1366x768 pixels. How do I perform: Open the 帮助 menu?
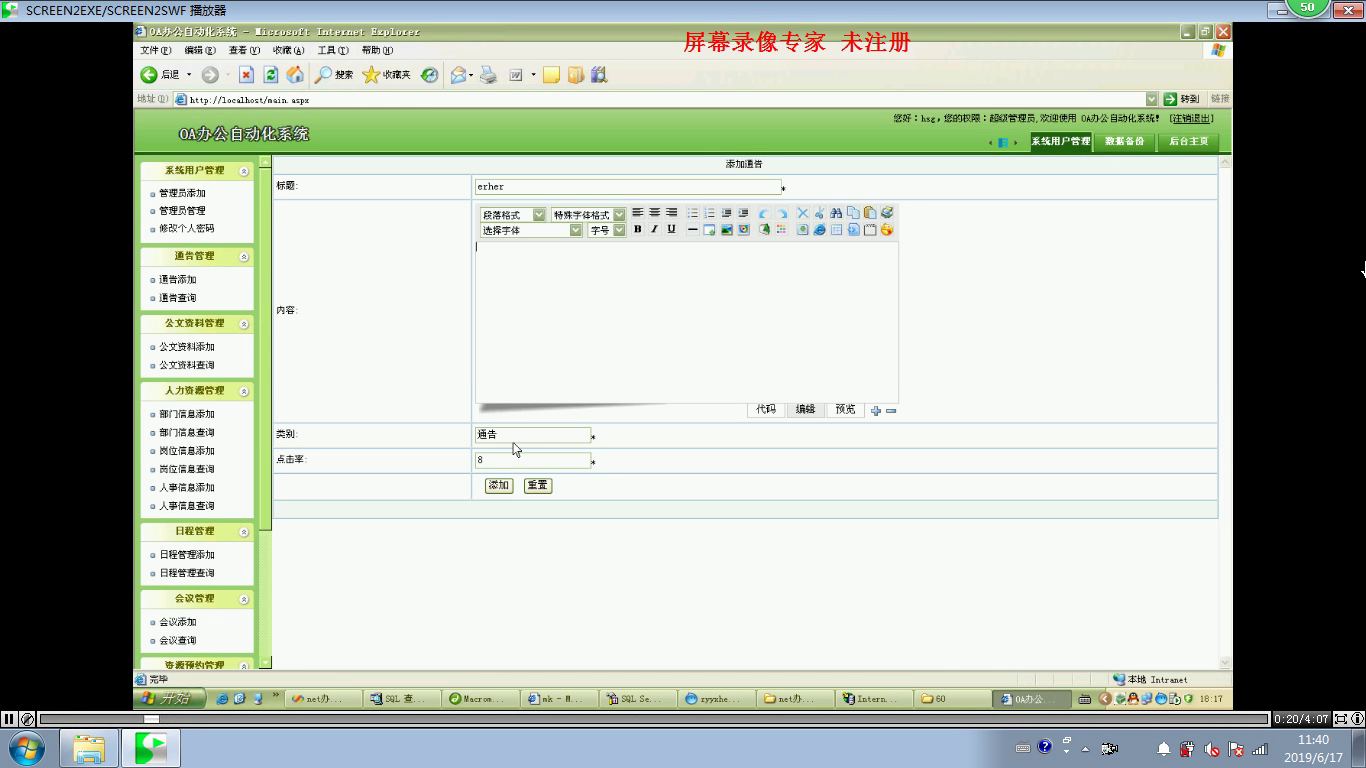(x=377, y=50)
